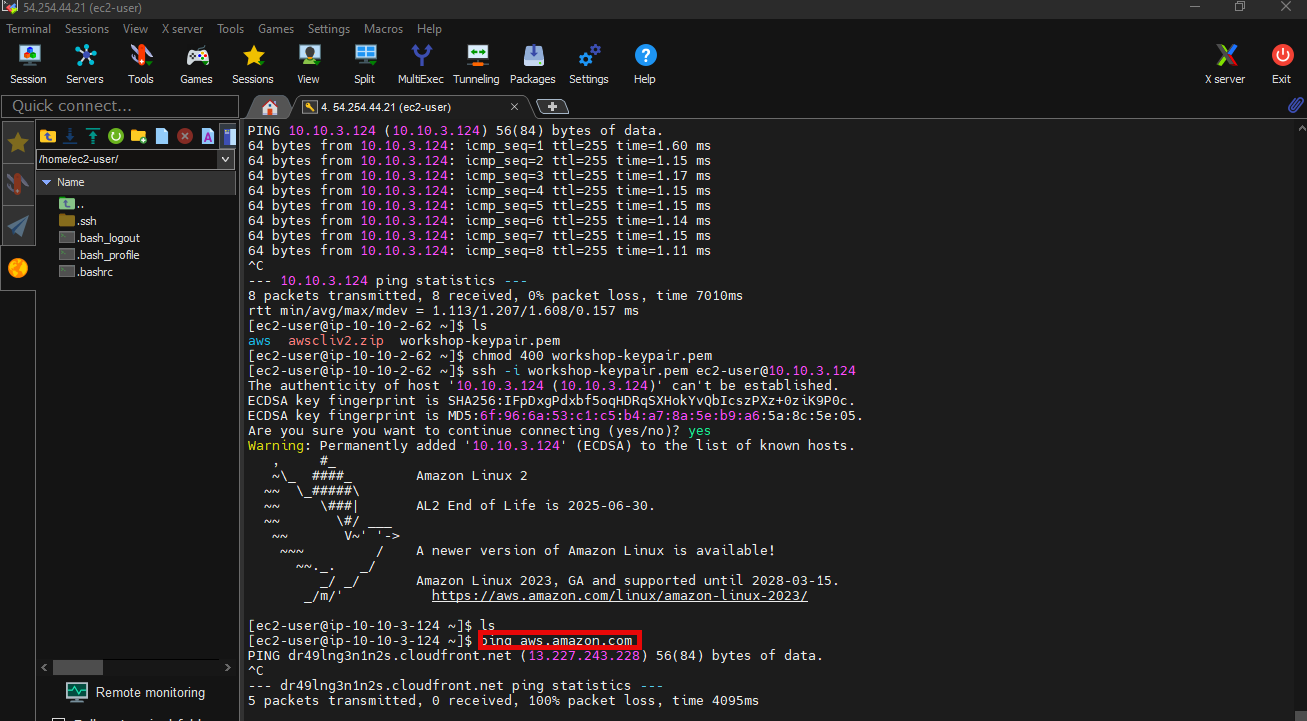Click the paperclip attach icon

point(1295,105)
